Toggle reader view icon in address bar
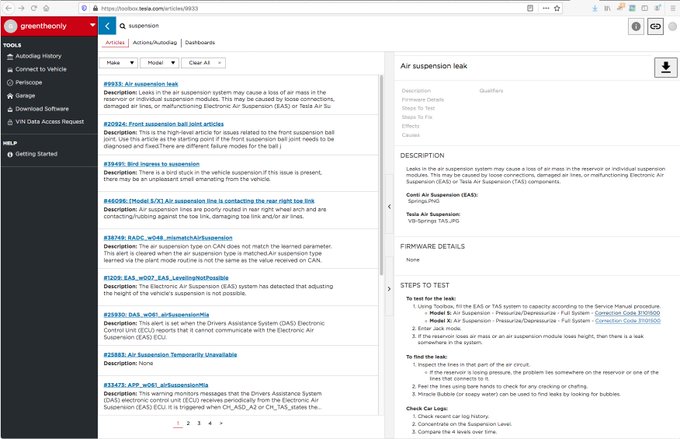The width and height of the screenshot is (680, 439). [530, 8]
